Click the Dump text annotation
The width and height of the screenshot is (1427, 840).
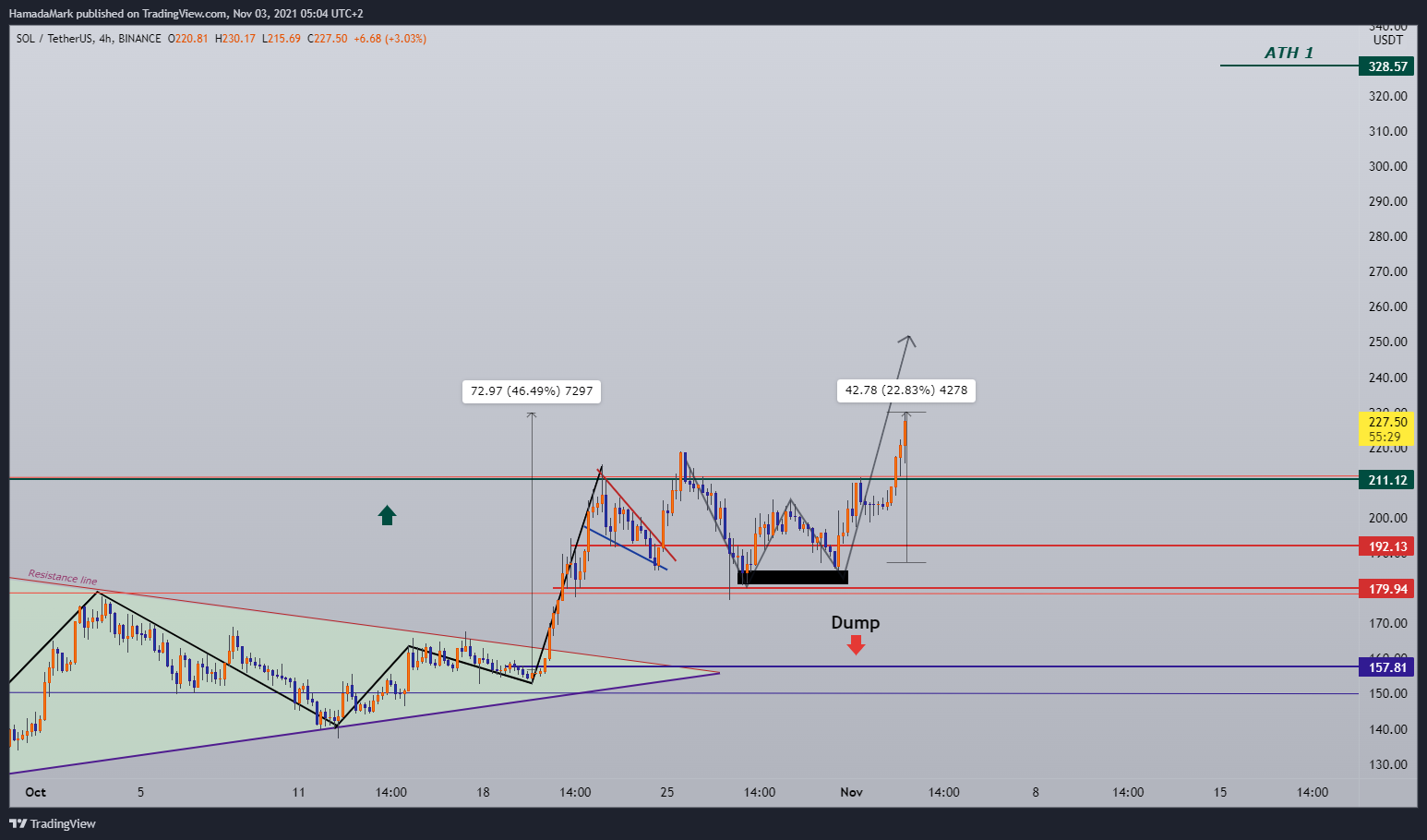[x=856, y=622]
